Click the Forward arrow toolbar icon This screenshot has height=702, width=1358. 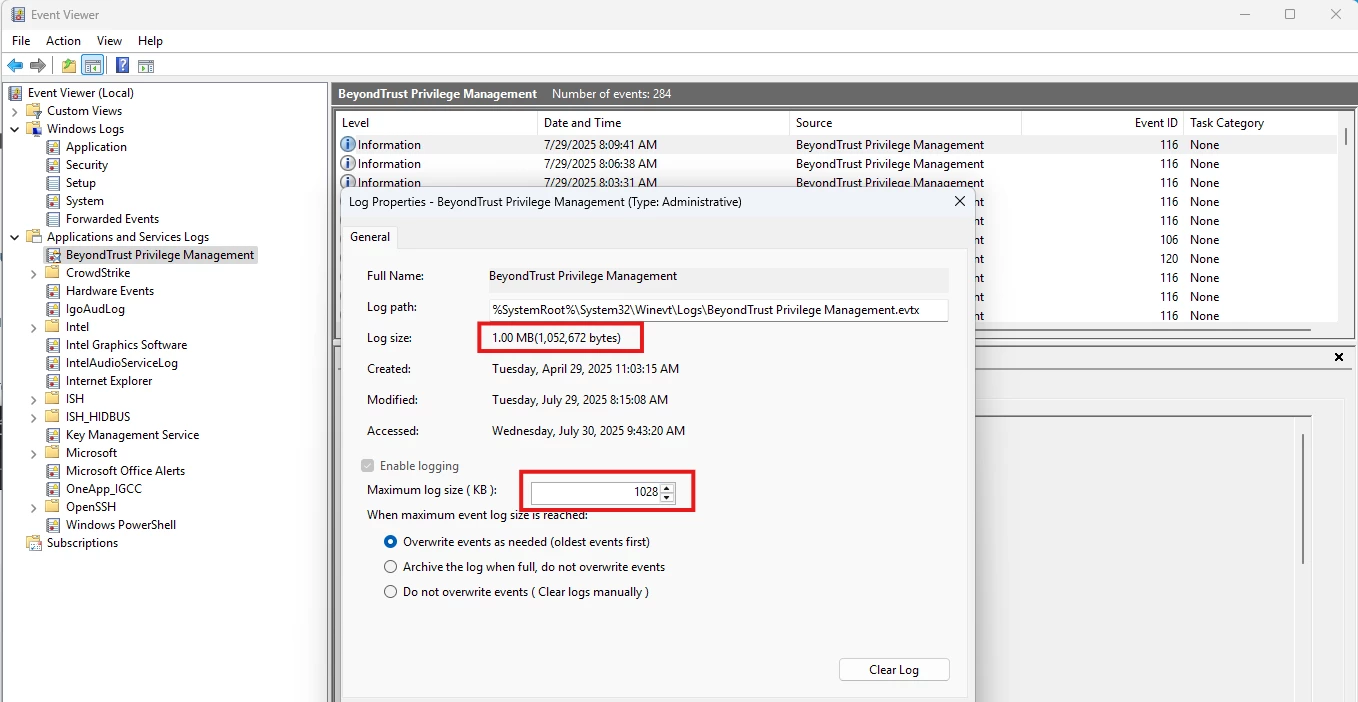(38, 66)
